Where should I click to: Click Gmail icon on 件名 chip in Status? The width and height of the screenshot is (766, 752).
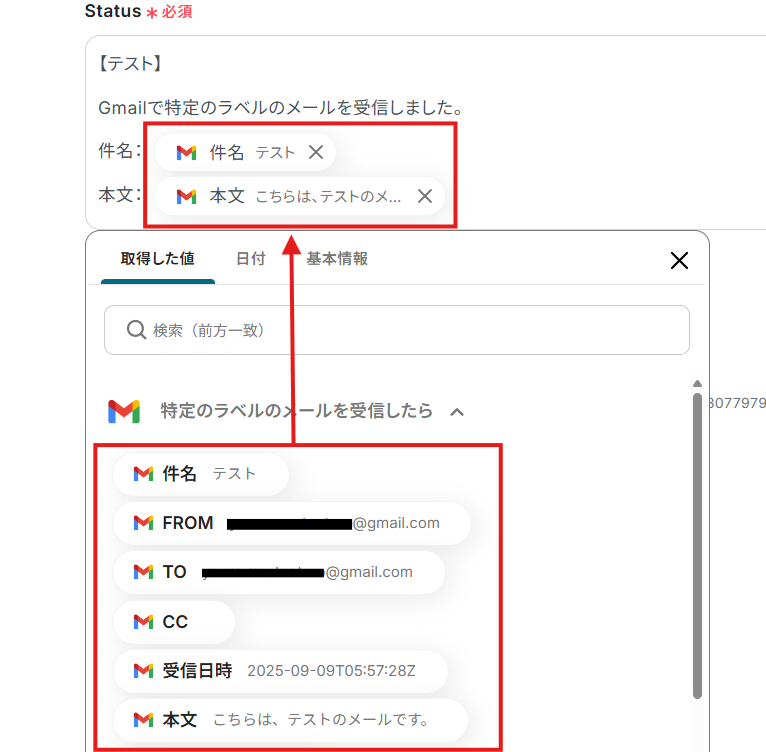coord(186,152)
